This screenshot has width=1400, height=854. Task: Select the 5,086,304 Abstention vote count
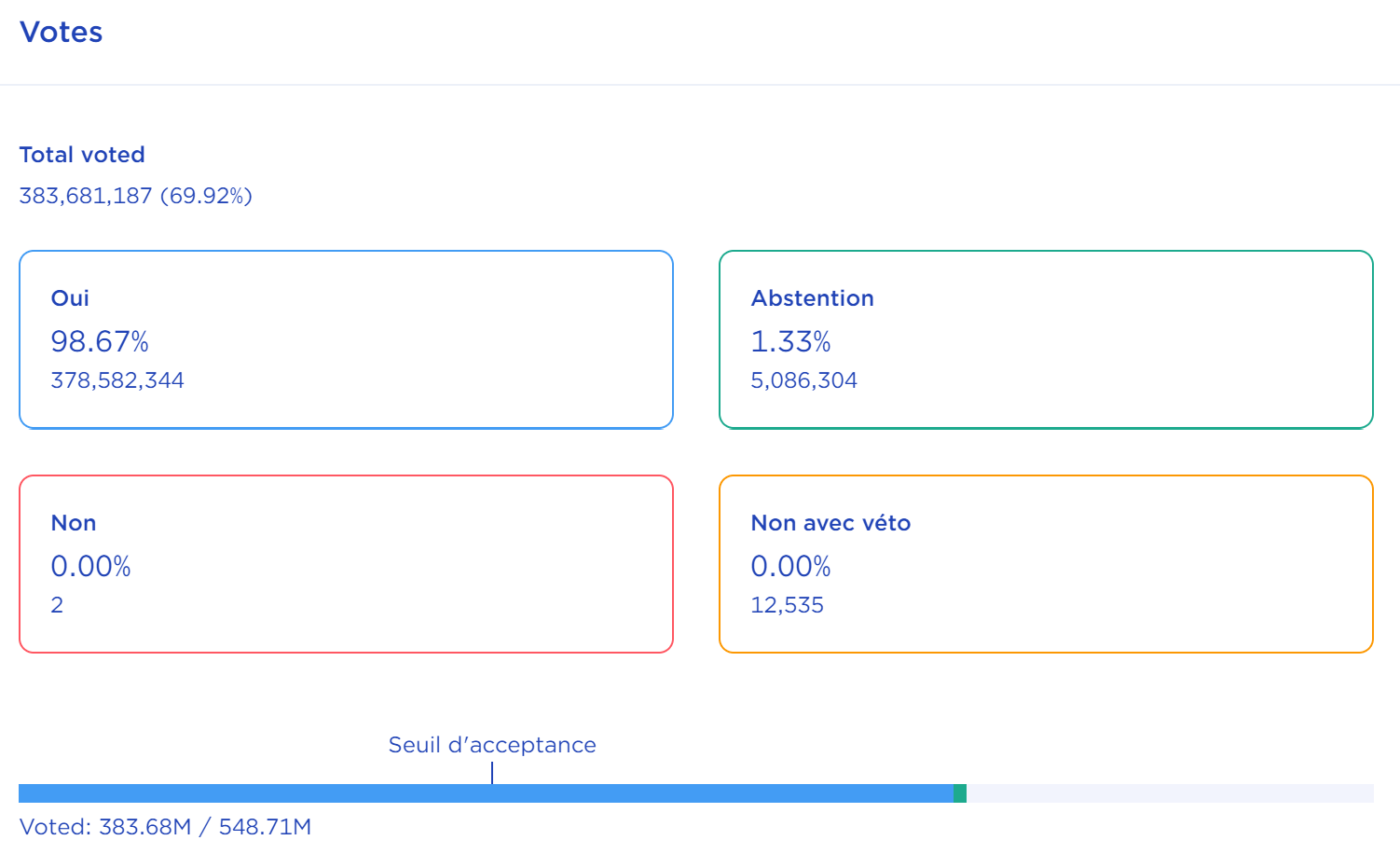[803, 380]
